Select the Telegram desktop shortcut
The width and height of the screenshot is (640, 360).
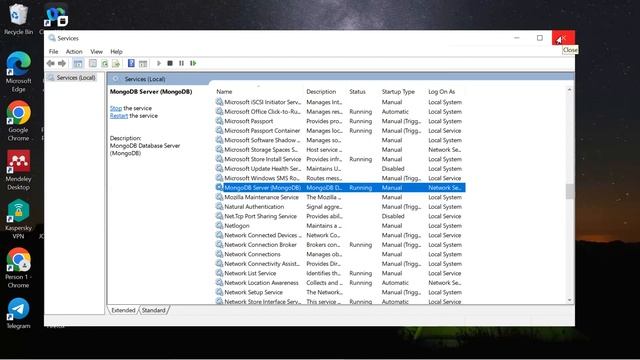(18, 313)
